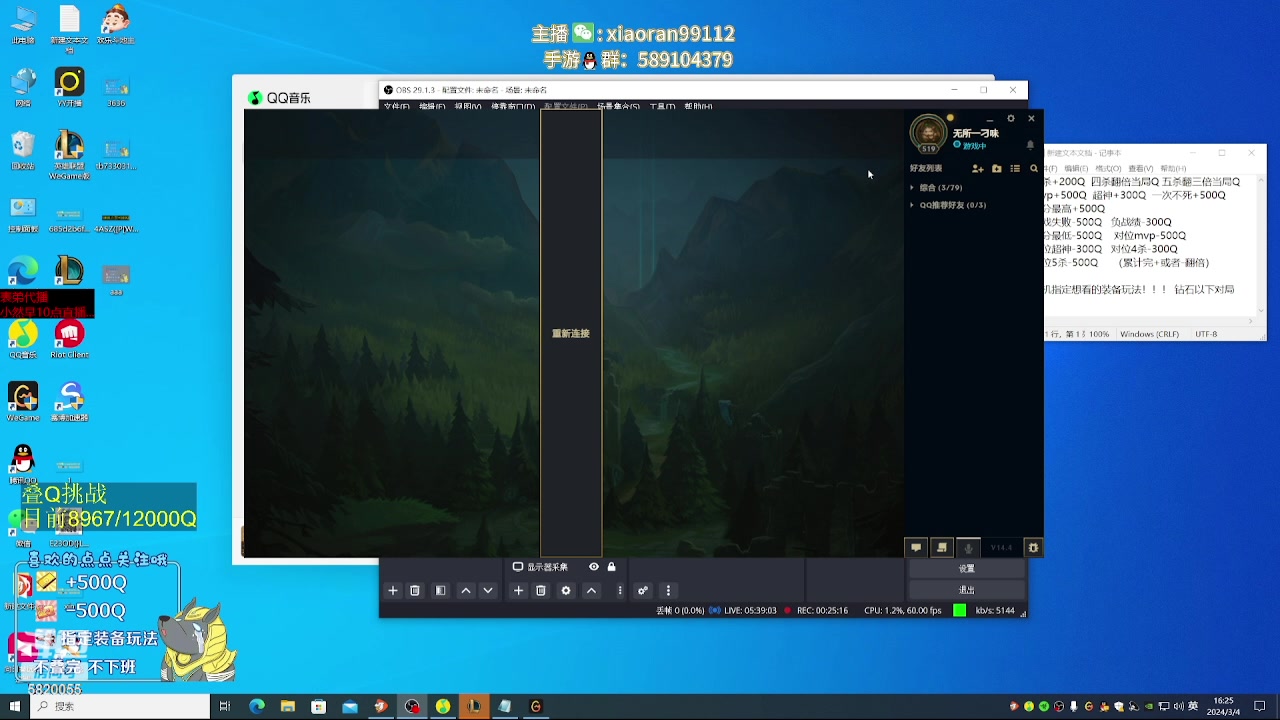This screenshot has width=1280, height=720.
Task: Open 帮助(H) menu in Notepad window
Action: tap(1172, 169)
